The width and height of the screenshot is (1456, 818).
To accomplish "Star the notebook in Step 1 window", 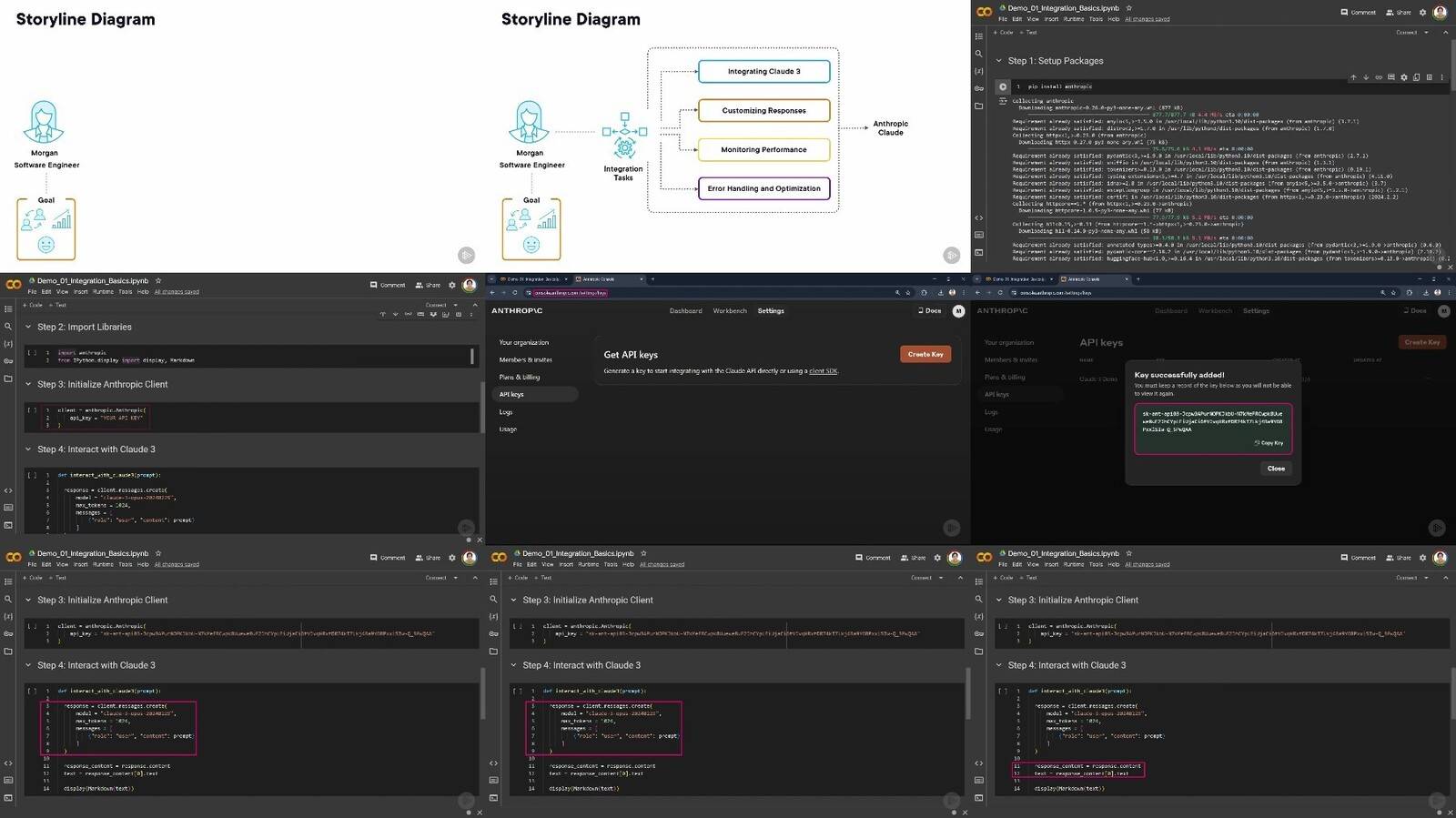I will tap(1128, 8).
